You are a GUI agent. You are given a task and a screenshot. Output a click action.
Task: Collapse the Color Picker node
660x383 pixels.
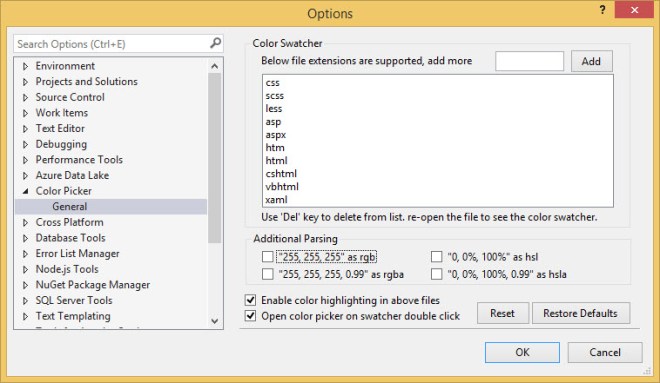[x=25, y=191]
